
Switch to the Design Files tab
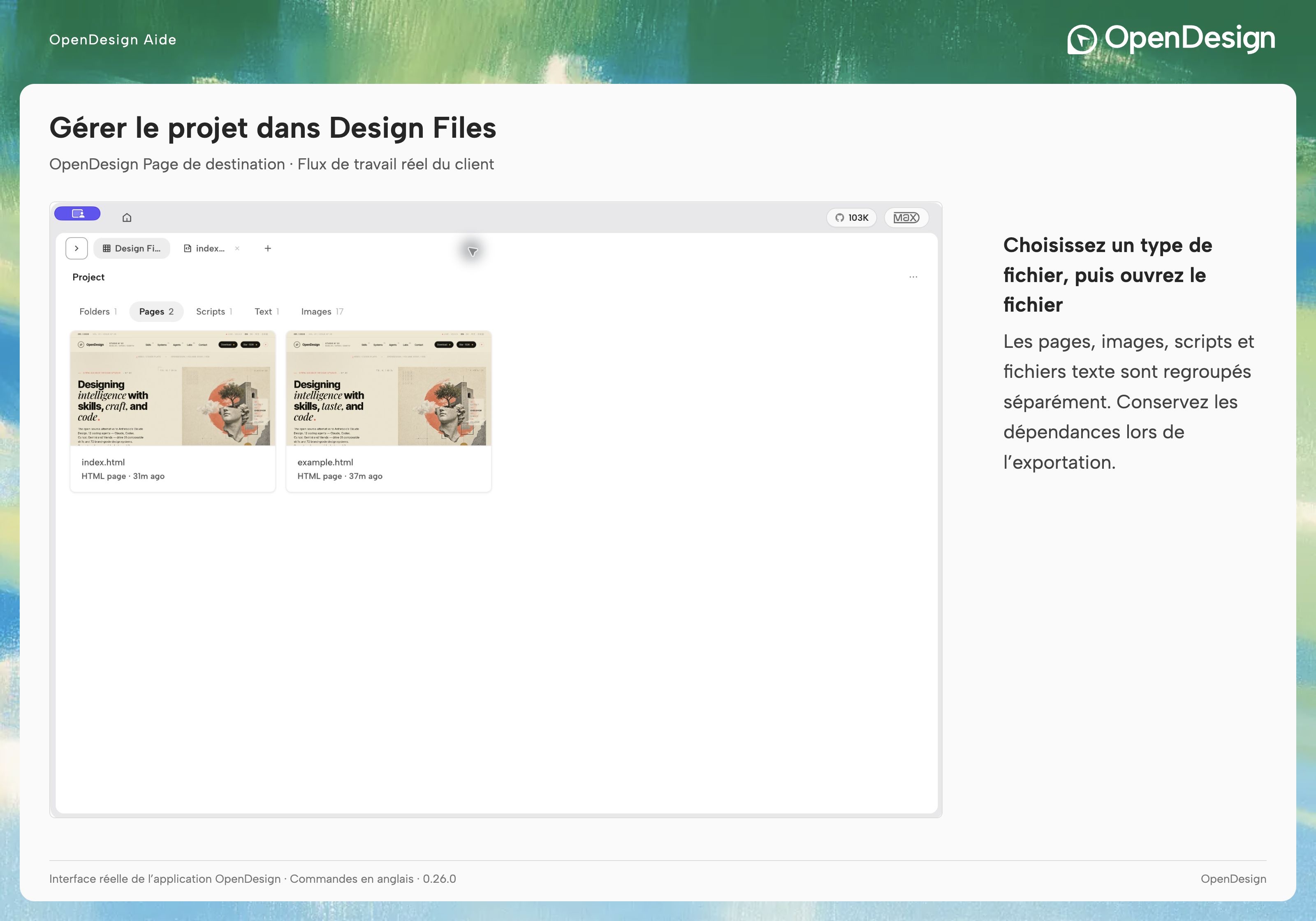pos(132,249)
